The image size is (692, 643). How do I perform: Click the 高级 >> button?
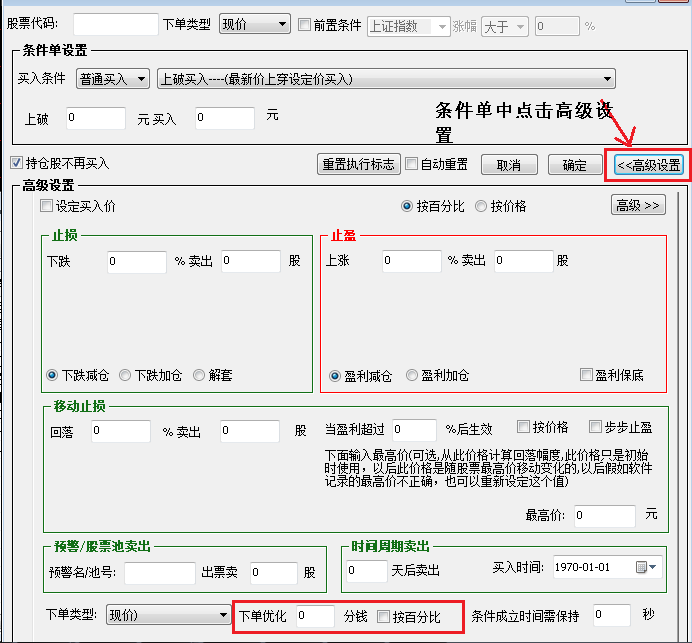638,205
